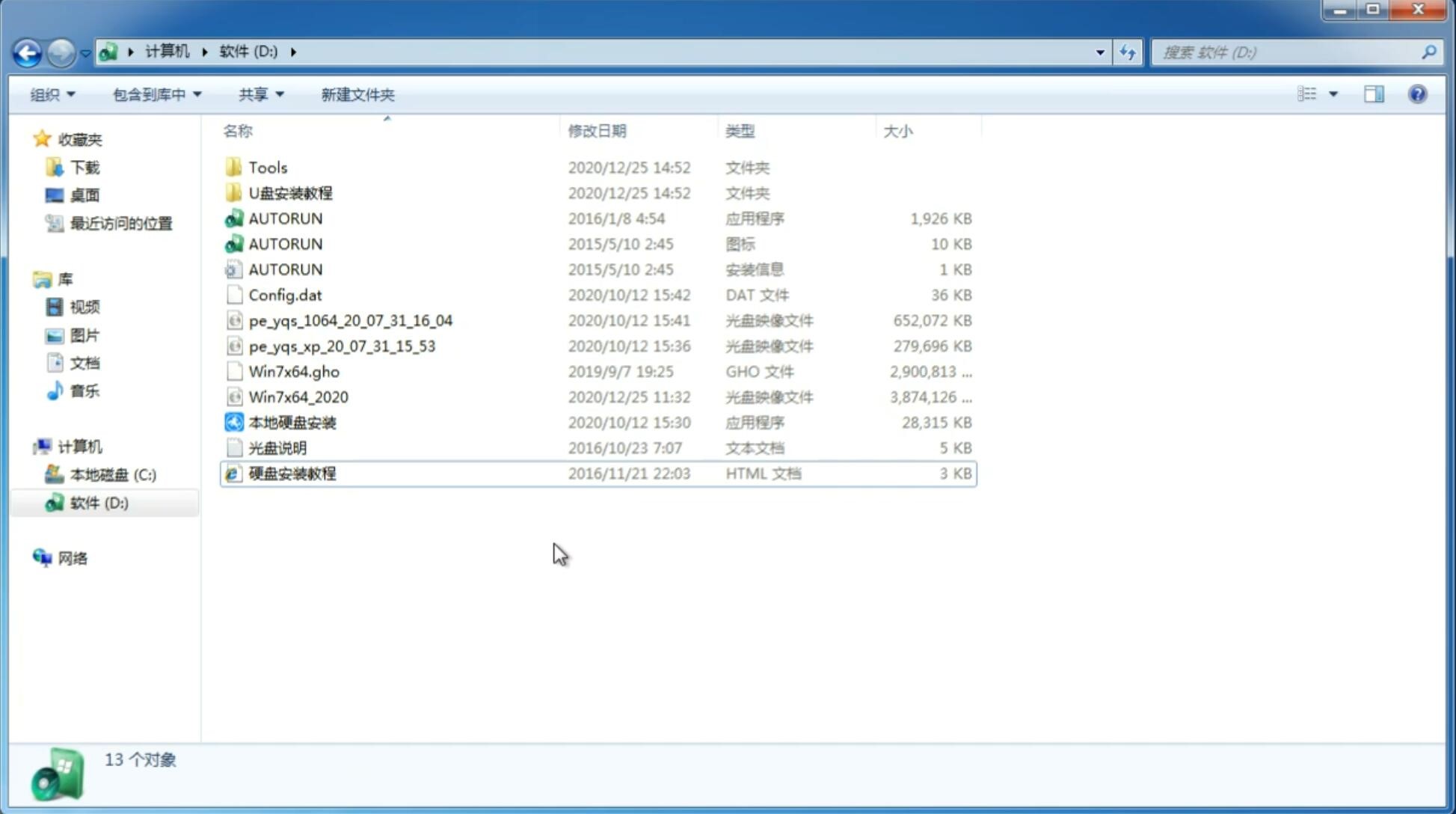Click 共享 menu option
The width and height of the screenshot is (1456, 814).
pos(254,94)
